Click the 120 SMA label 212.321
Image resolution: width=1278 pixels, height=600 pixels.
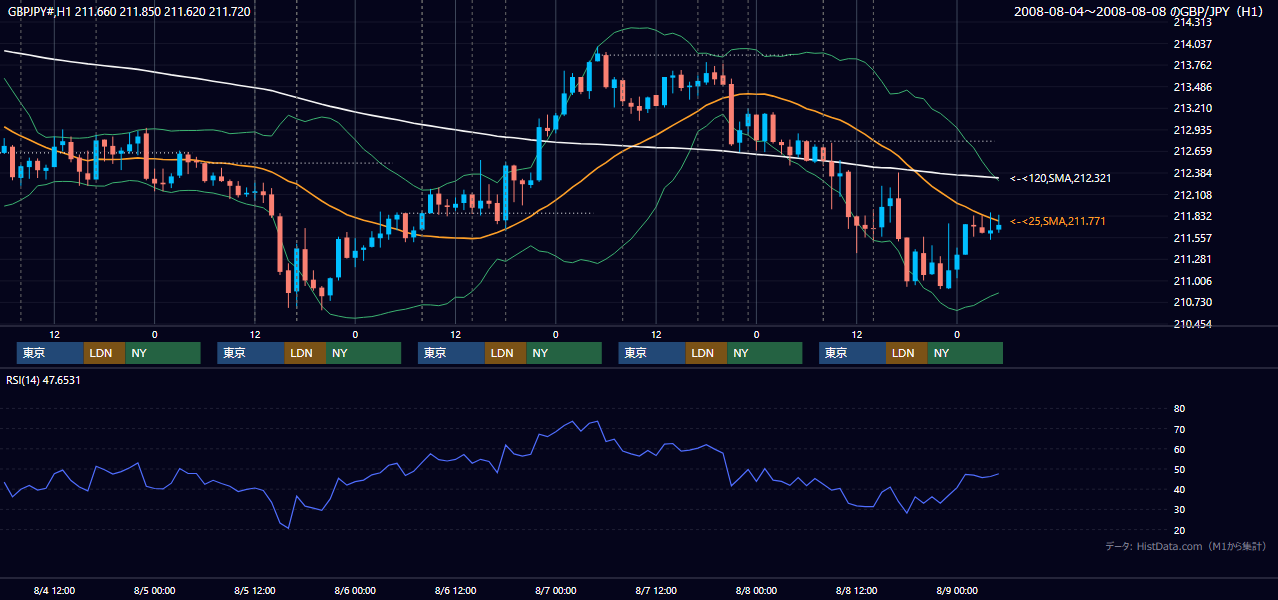pyautogui.click(x=1060, y=178)
